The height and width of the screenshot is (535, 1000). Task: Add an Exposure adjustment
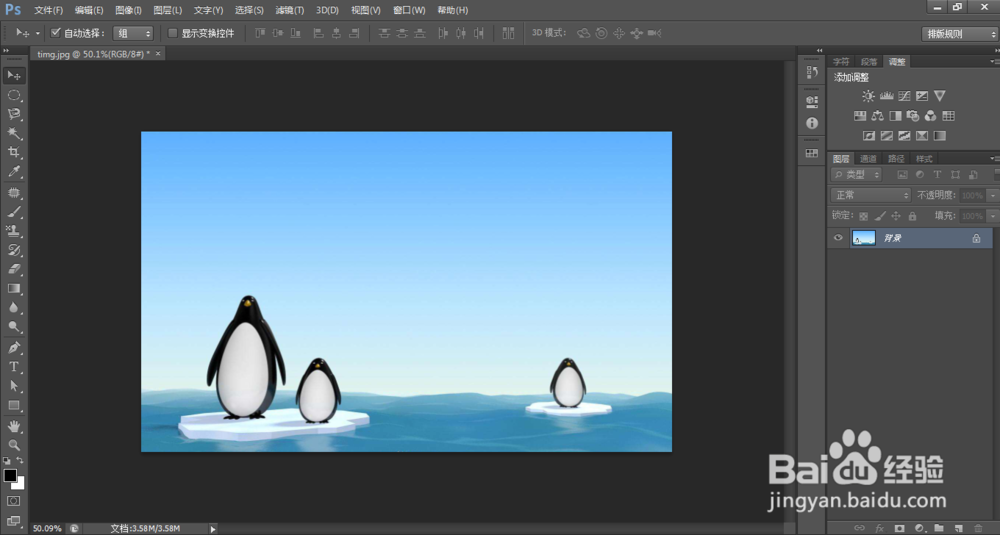click(x=922, y=96)
